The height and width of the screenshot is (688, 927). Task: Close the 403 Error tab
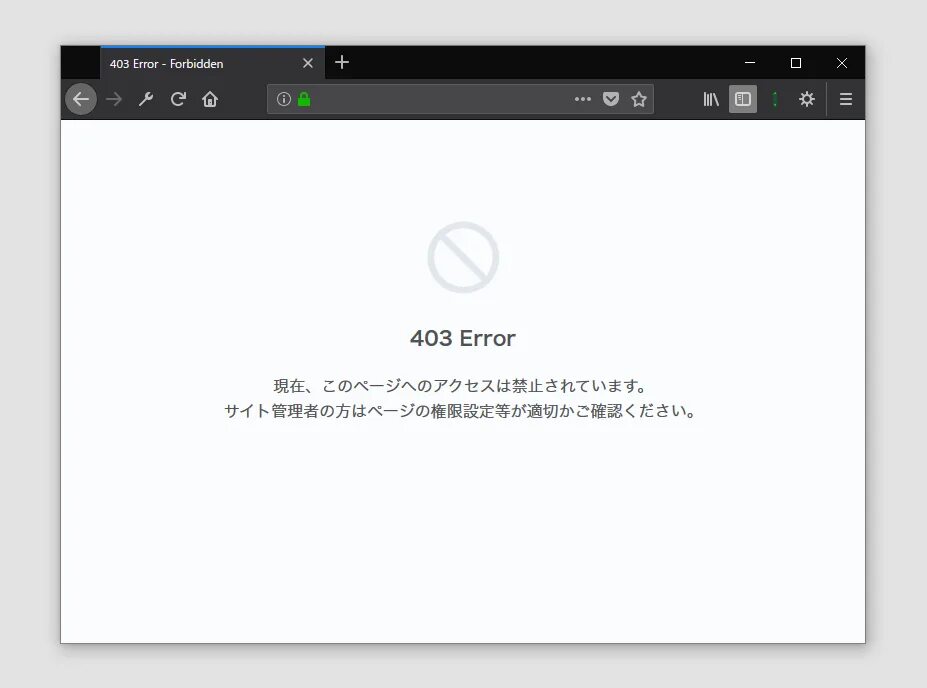(308, 63)
